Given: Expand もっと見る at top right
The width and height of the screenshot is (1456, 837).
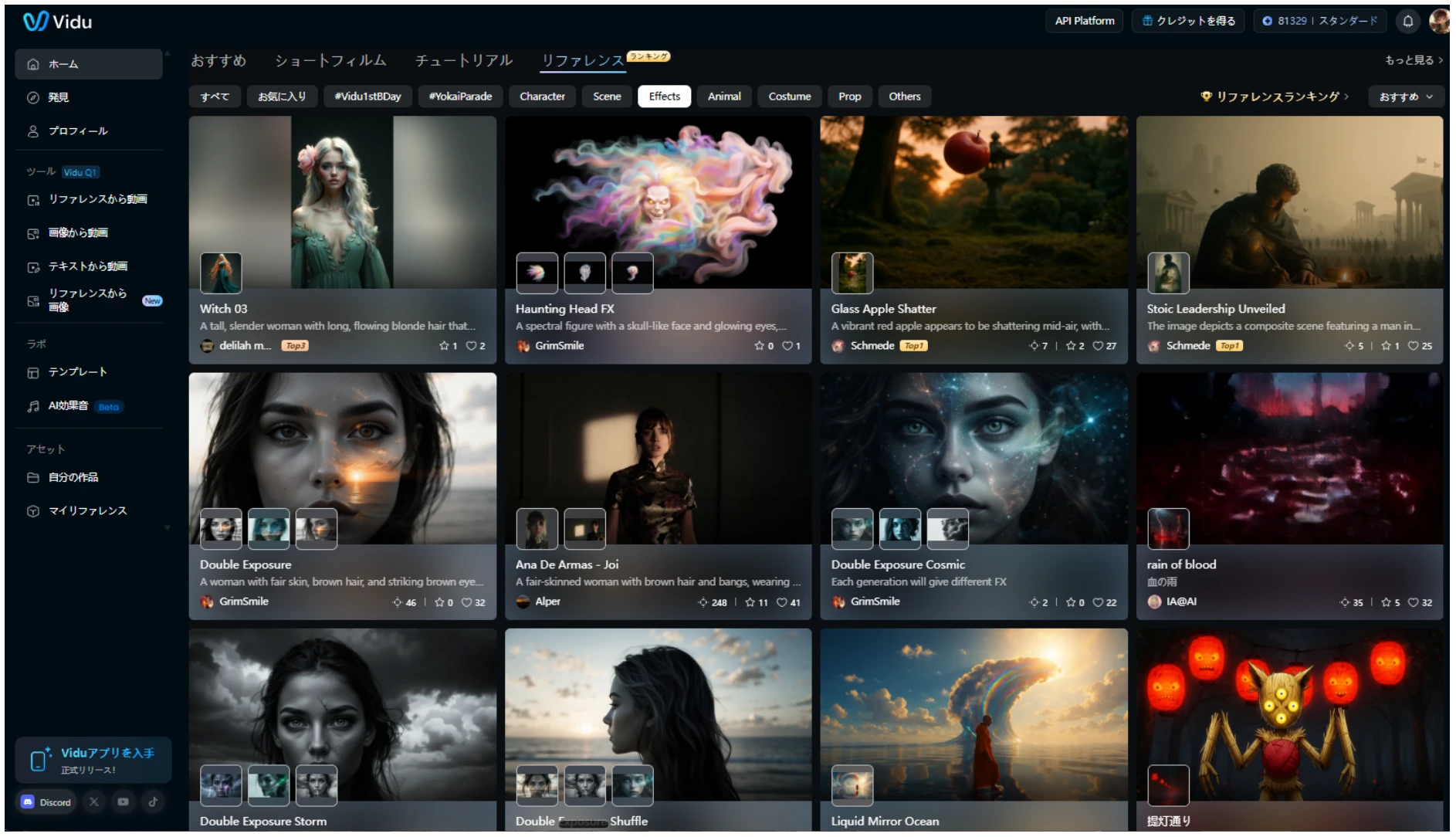Looking at the screenshot, I should (x=1413, y=60).
